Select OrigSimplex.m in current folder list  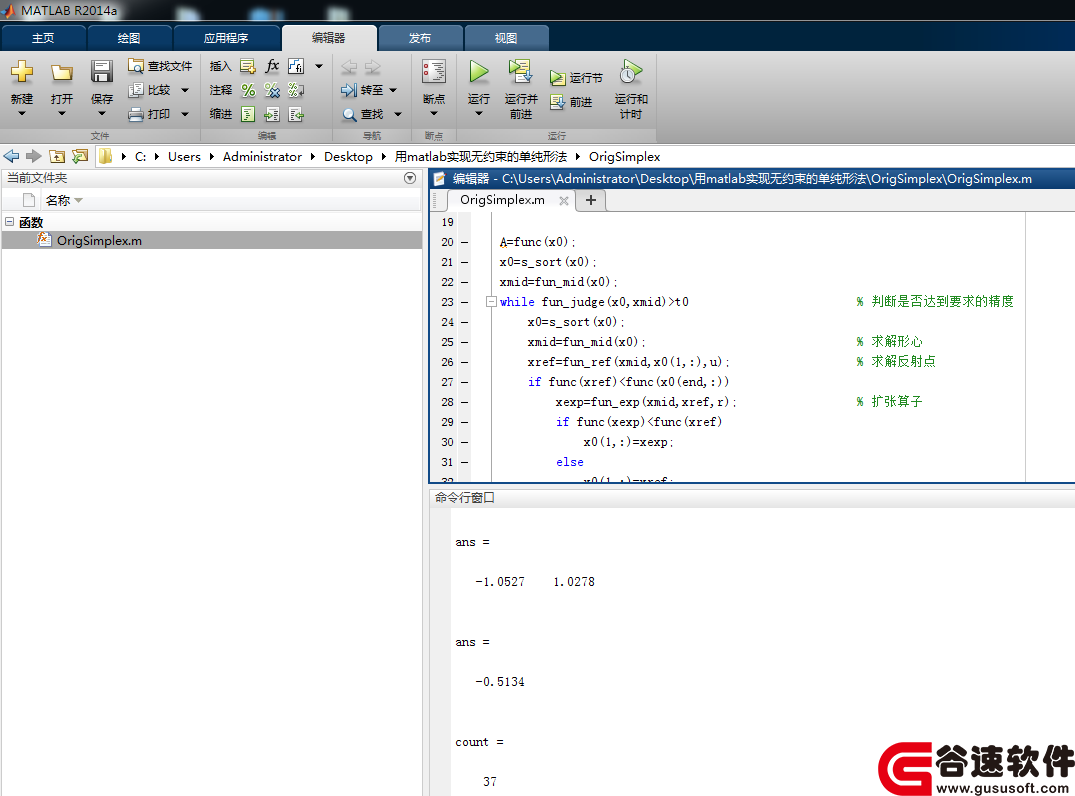(x=212, y=240)
